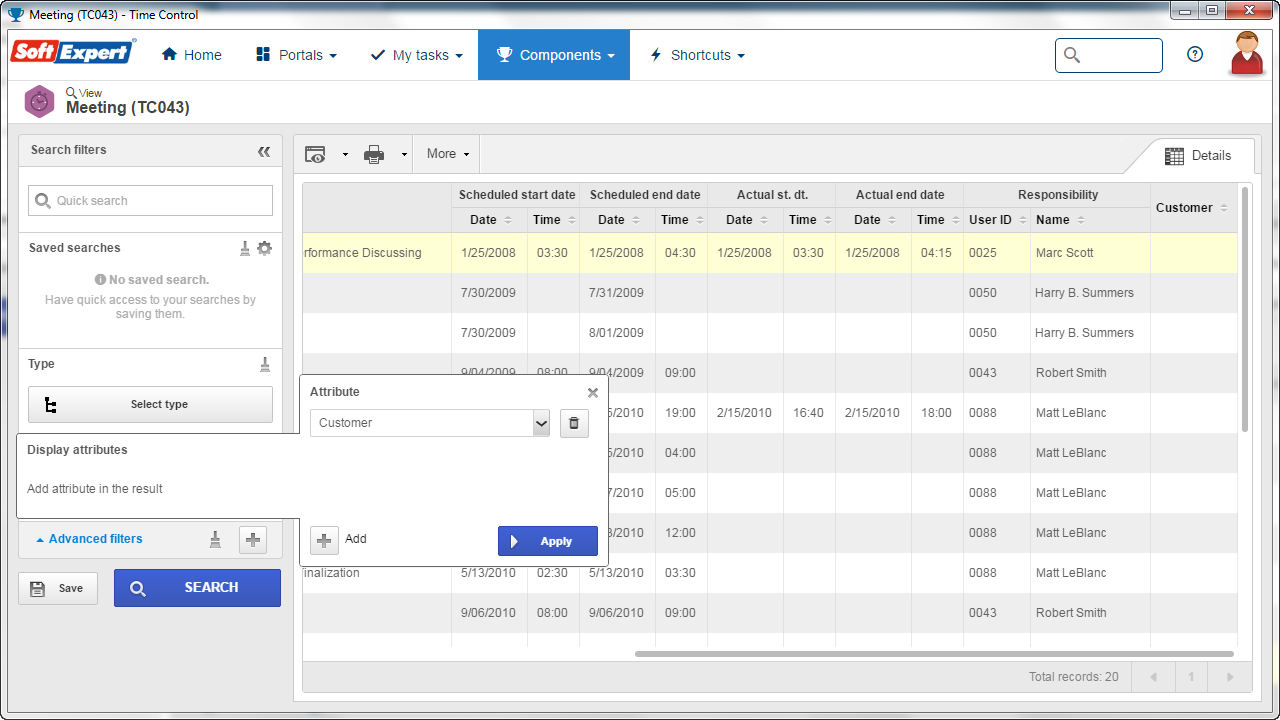Open the Components menu
1280x720 pixels.
point(554,55)
